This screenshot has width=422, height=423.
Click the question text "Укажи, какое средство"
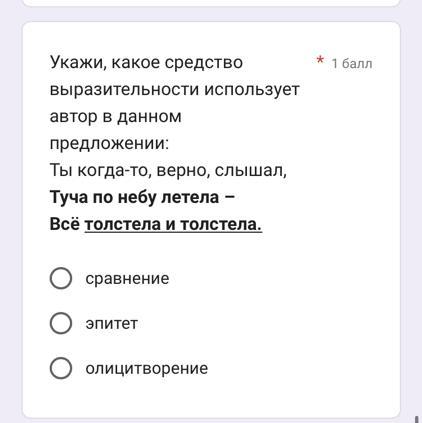pos(146,62)
